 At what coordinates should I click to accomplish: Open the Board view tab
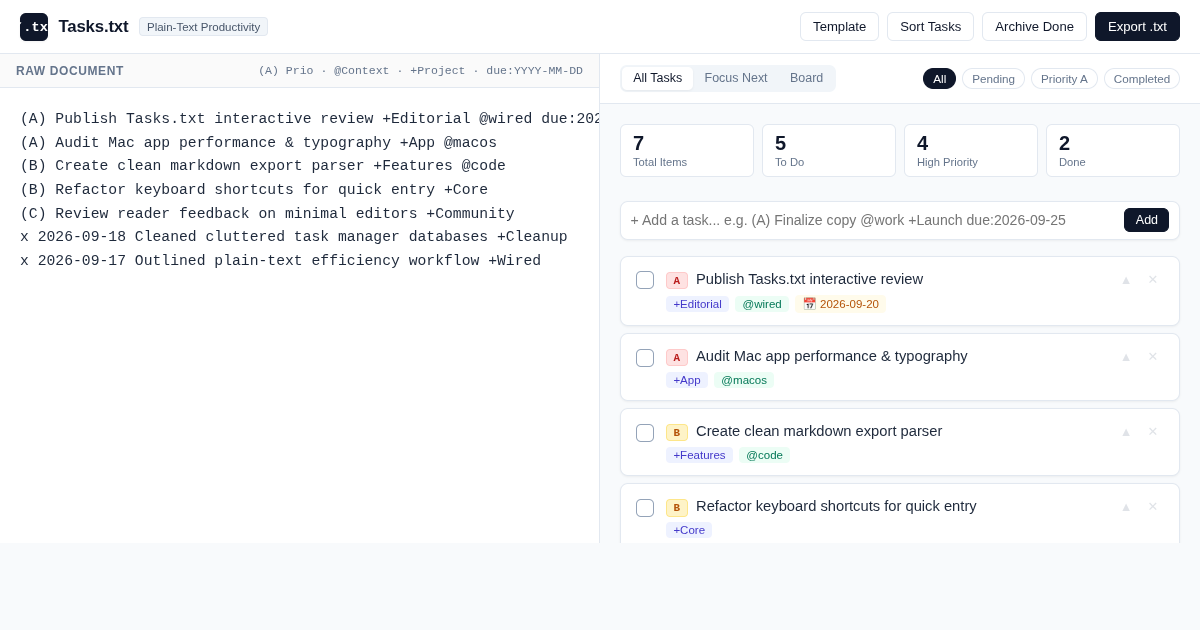pyautogui.click(x=807, y=78)
